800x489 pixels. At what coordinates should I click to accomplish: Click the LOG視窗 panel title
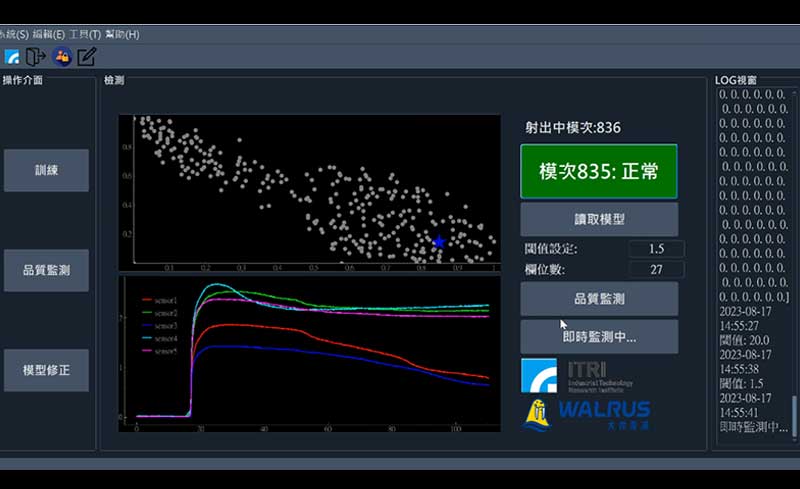click(735, 80)
